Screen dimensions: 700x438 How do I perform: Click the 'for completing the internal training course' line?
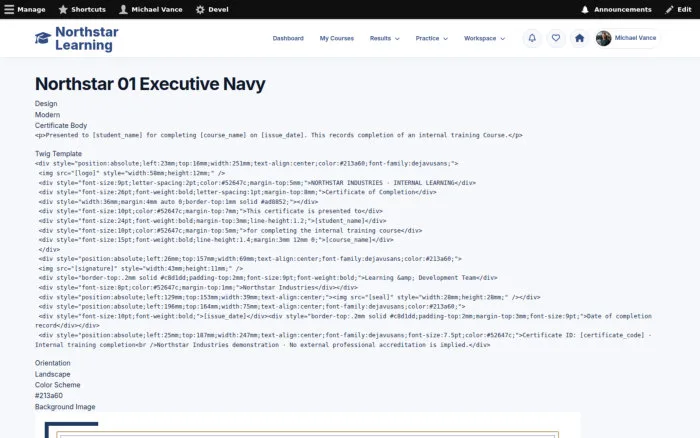click(230, 230)
